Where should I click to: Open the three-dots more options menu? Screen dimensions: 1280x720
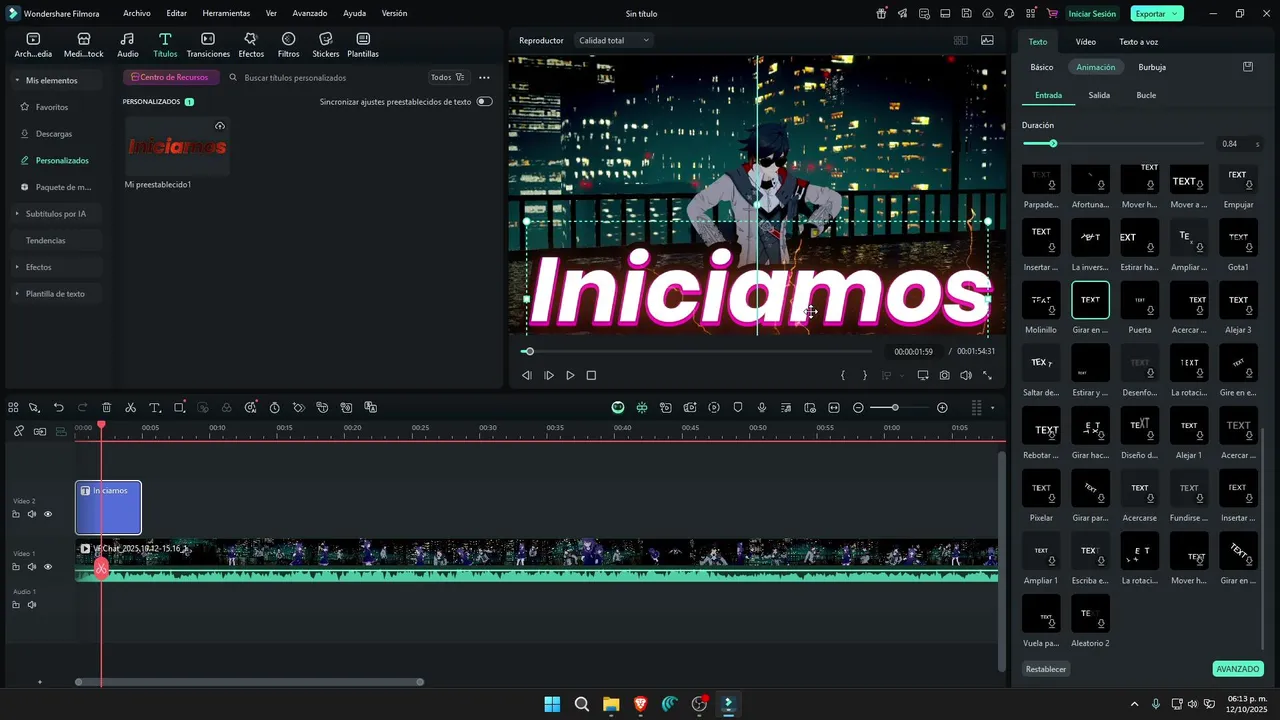pos(484,77)
